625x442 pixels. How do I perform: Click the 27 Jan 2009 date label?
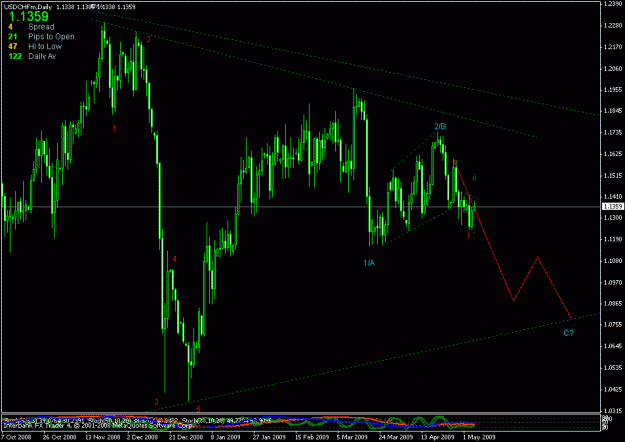pyautogui.click(x=269, y=437)
